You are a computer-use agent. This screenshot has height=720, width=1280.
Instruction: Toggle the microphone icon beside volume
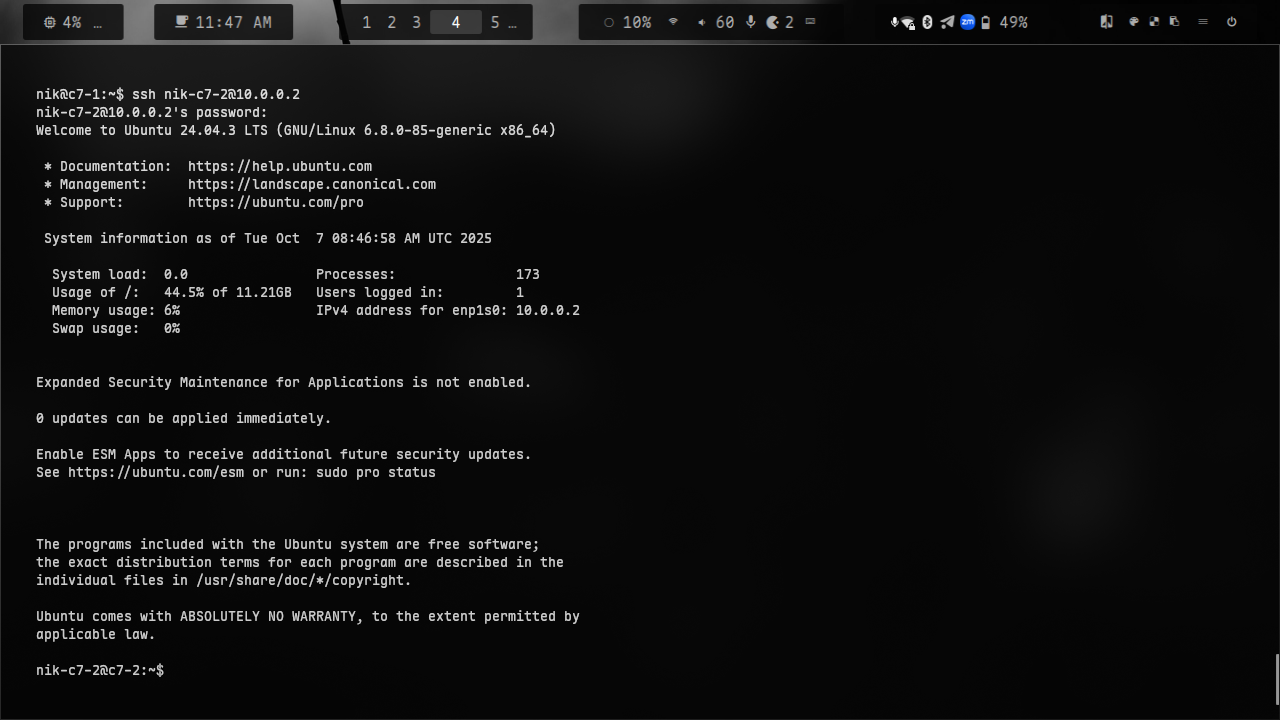(x=751, y=22)
